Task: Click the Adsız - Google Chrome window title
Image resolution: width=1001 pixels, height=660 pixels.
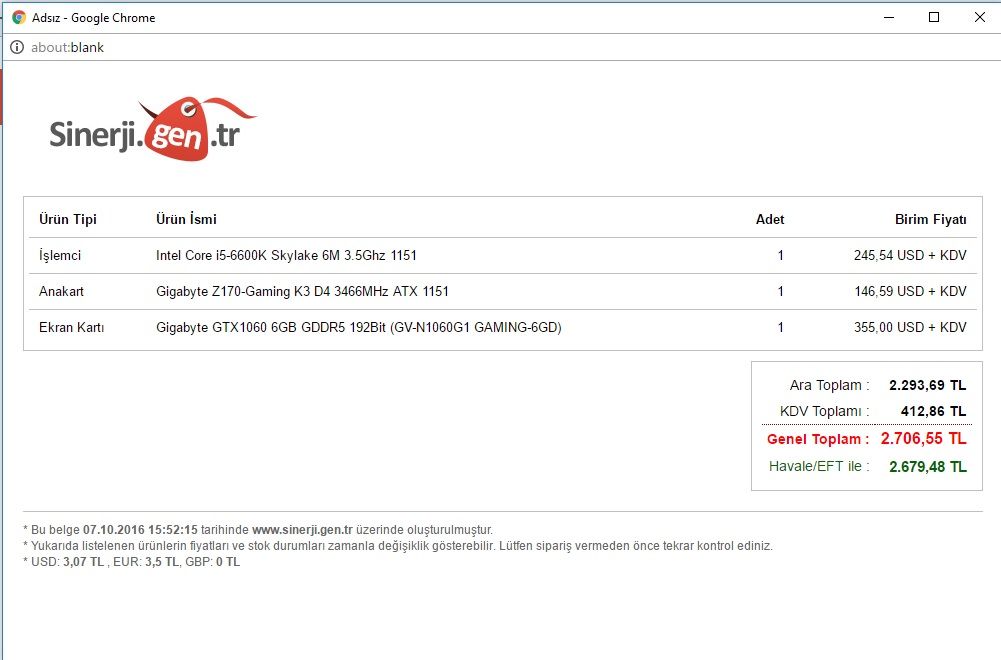Action: click(x=94, y=18)
